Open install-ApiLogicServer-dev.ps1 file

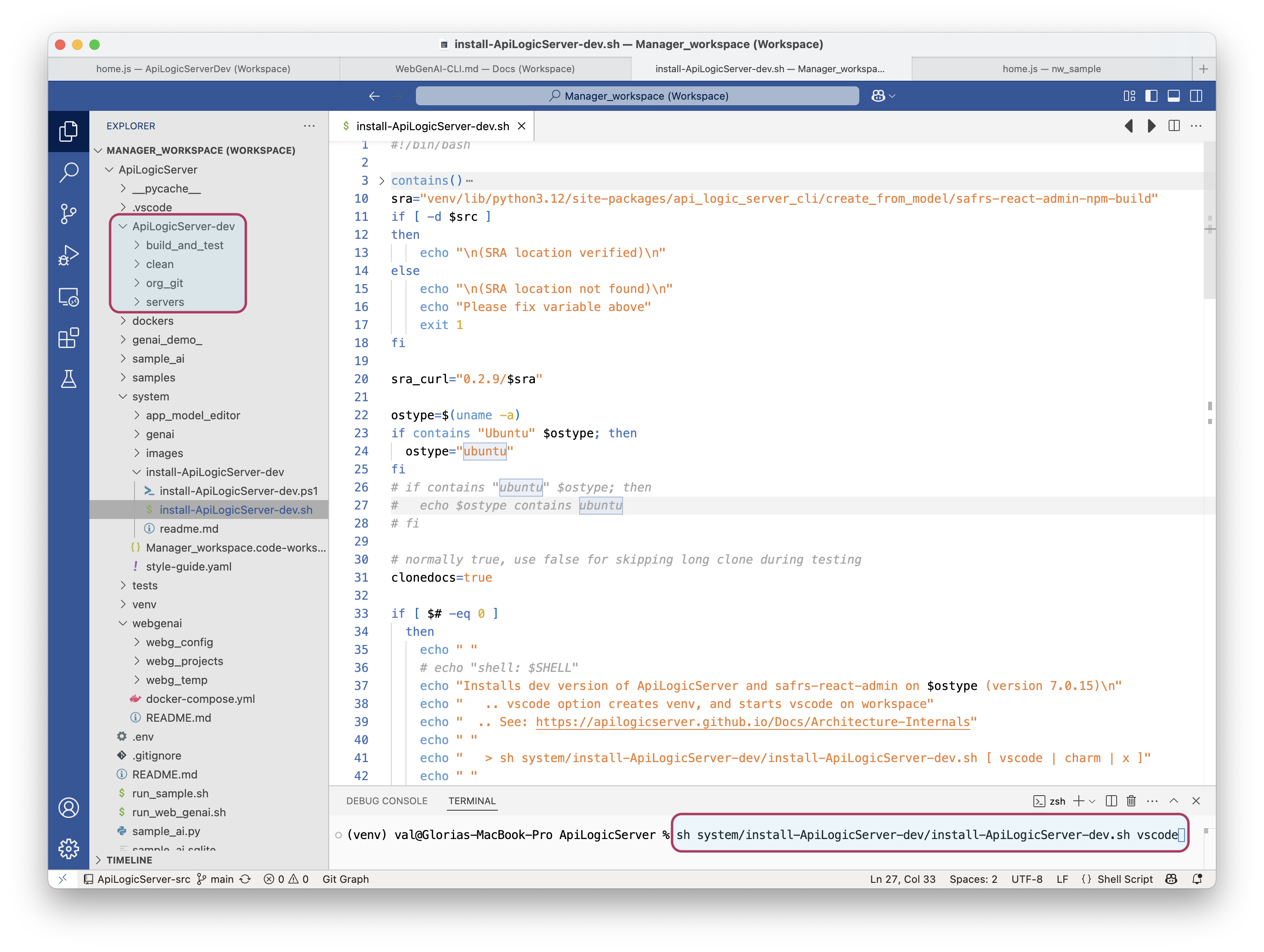tap(239, 491)
